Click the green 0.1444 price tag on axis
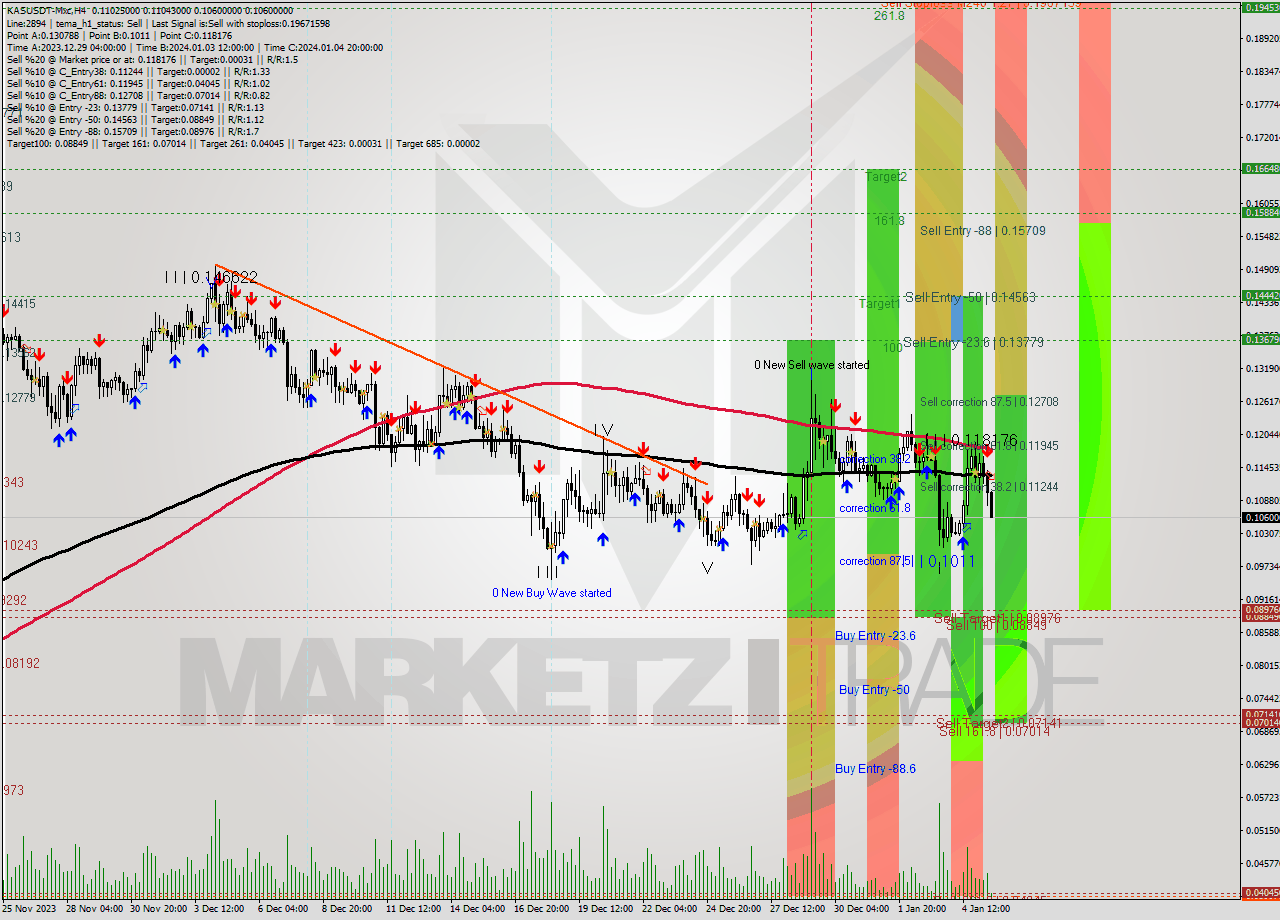This screenshot has width=1280, height=920. pos(1260,295)
